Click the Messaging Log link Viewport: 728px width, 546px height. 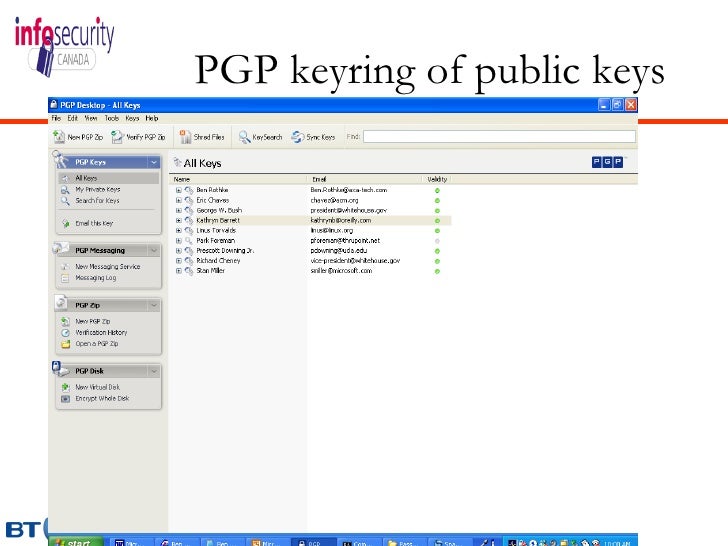96,278
